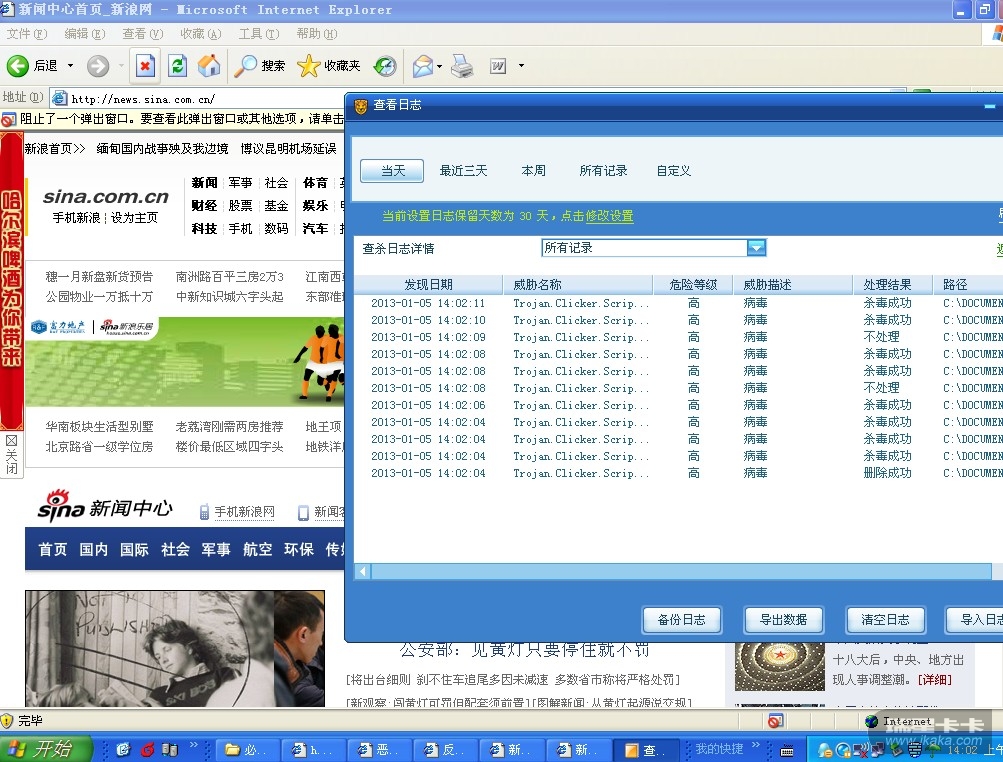Open the 文件 menu
This screenshot has height=762, width=1003.
coord(27,34)
